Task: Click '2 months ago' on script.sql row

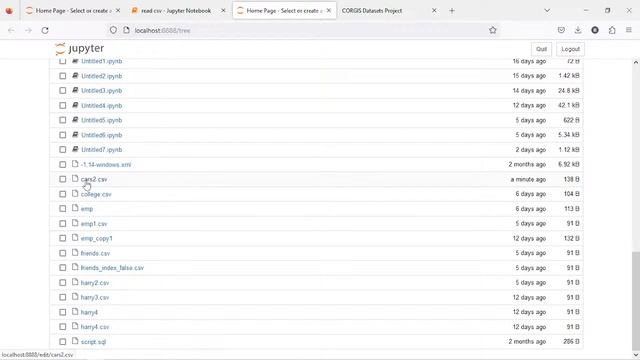Action: coord(527,341)
